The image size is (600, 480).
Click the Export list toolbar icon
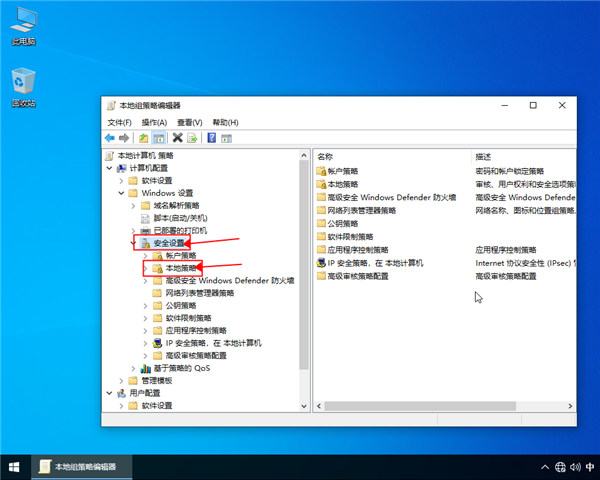(x=192, y=138)
